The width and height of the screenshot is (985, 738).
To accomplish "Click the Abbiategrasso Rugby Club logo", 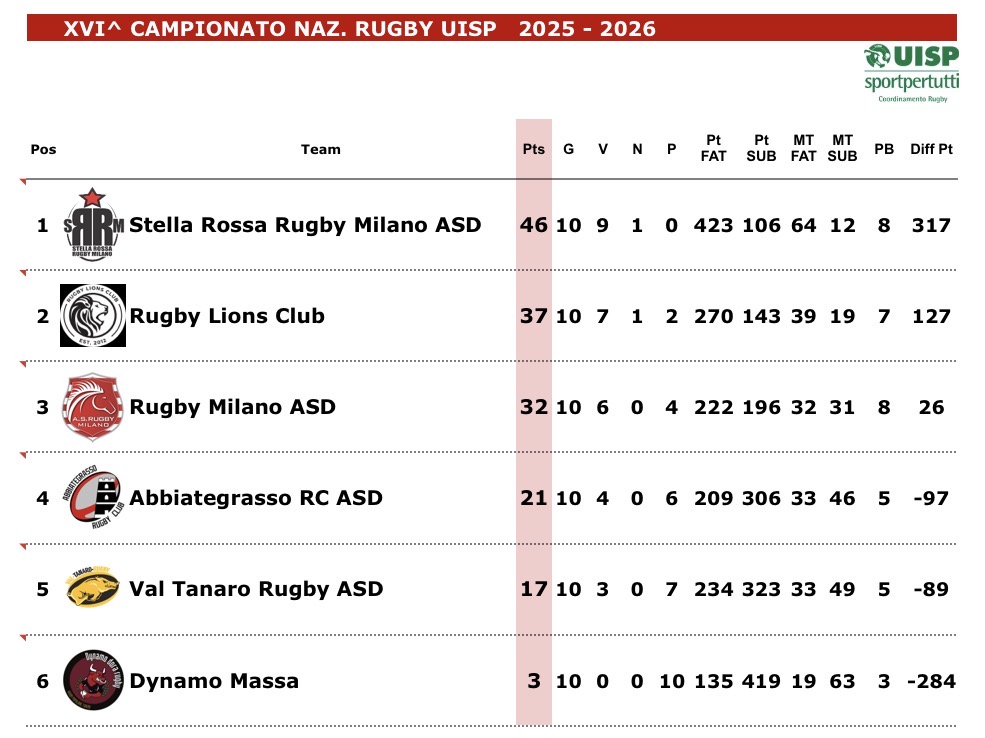I will click(x=94, y=497).
